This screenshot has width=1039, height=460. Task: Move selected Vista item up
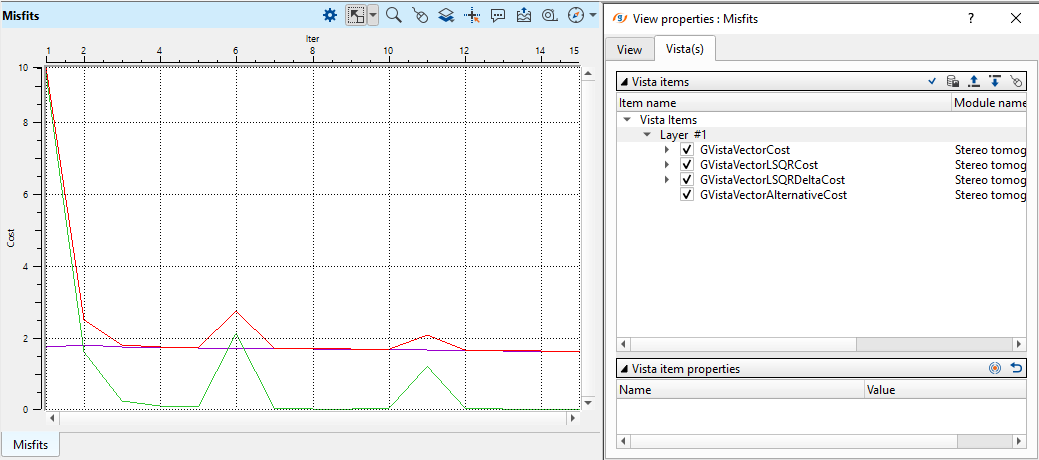974,82
